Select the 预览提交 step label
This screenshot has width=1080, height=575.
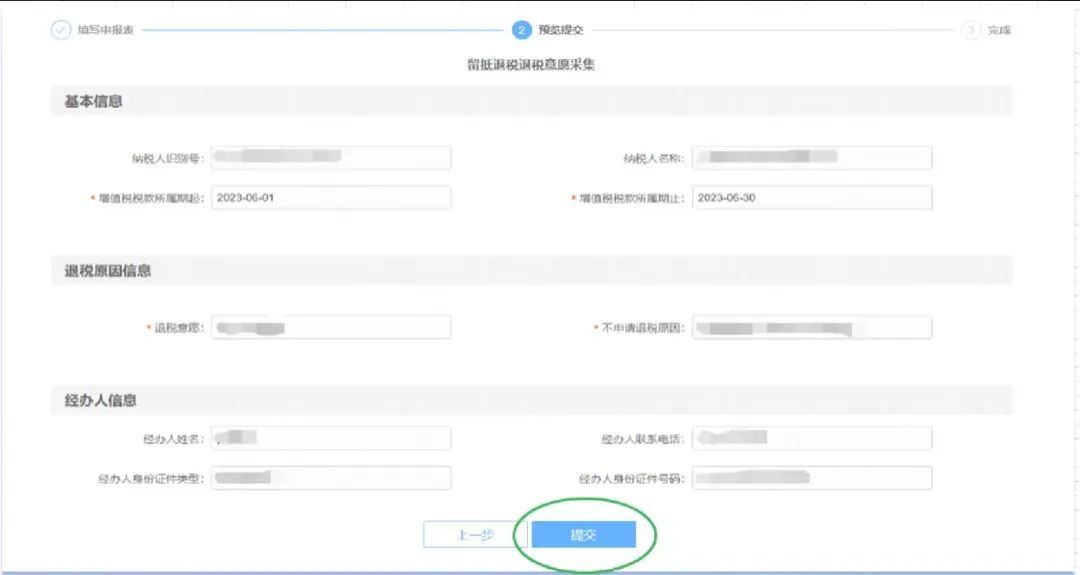[560, 30]
